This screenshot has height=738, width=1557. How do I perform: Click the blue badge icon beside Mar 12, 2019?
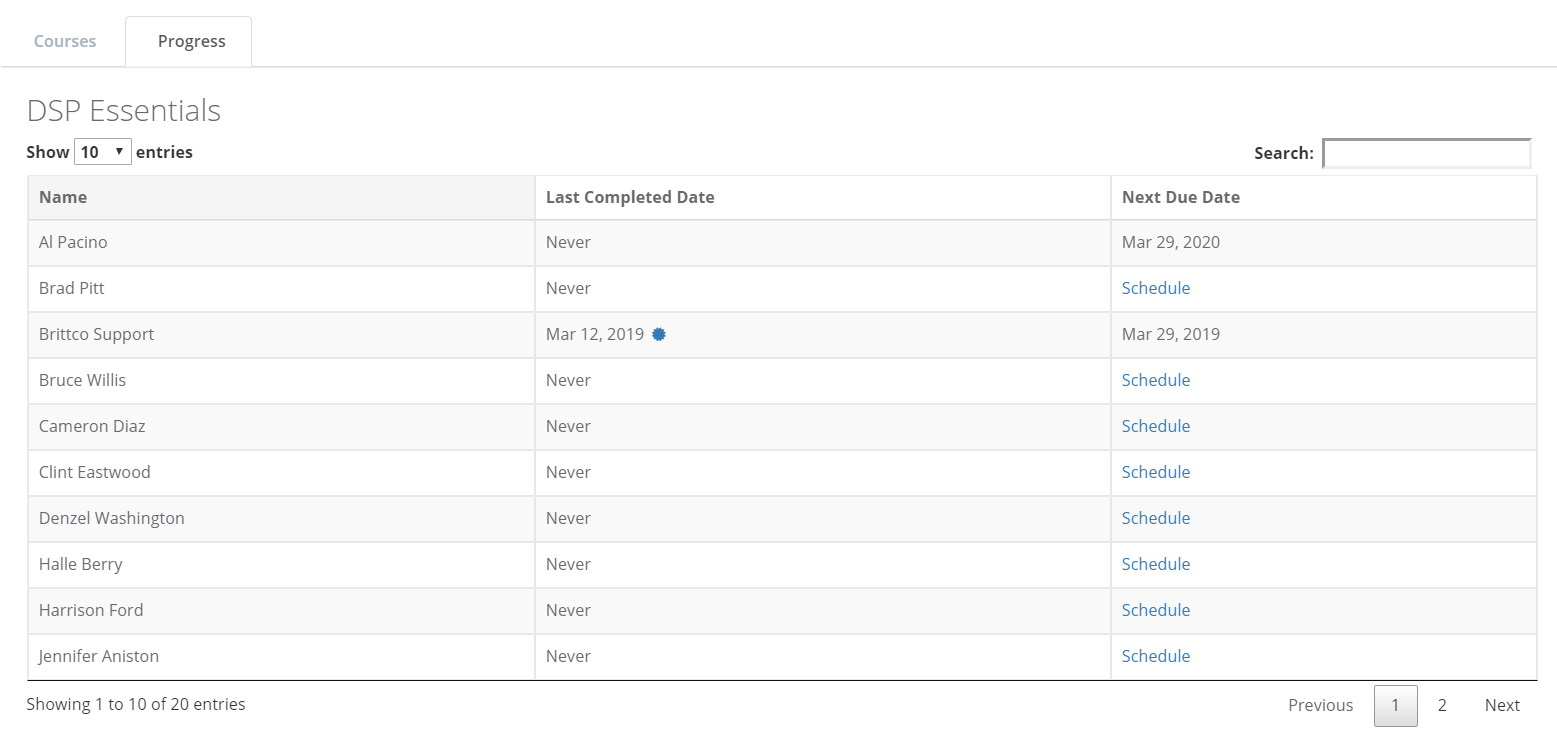pyautogui.click(x=659, y=335)
